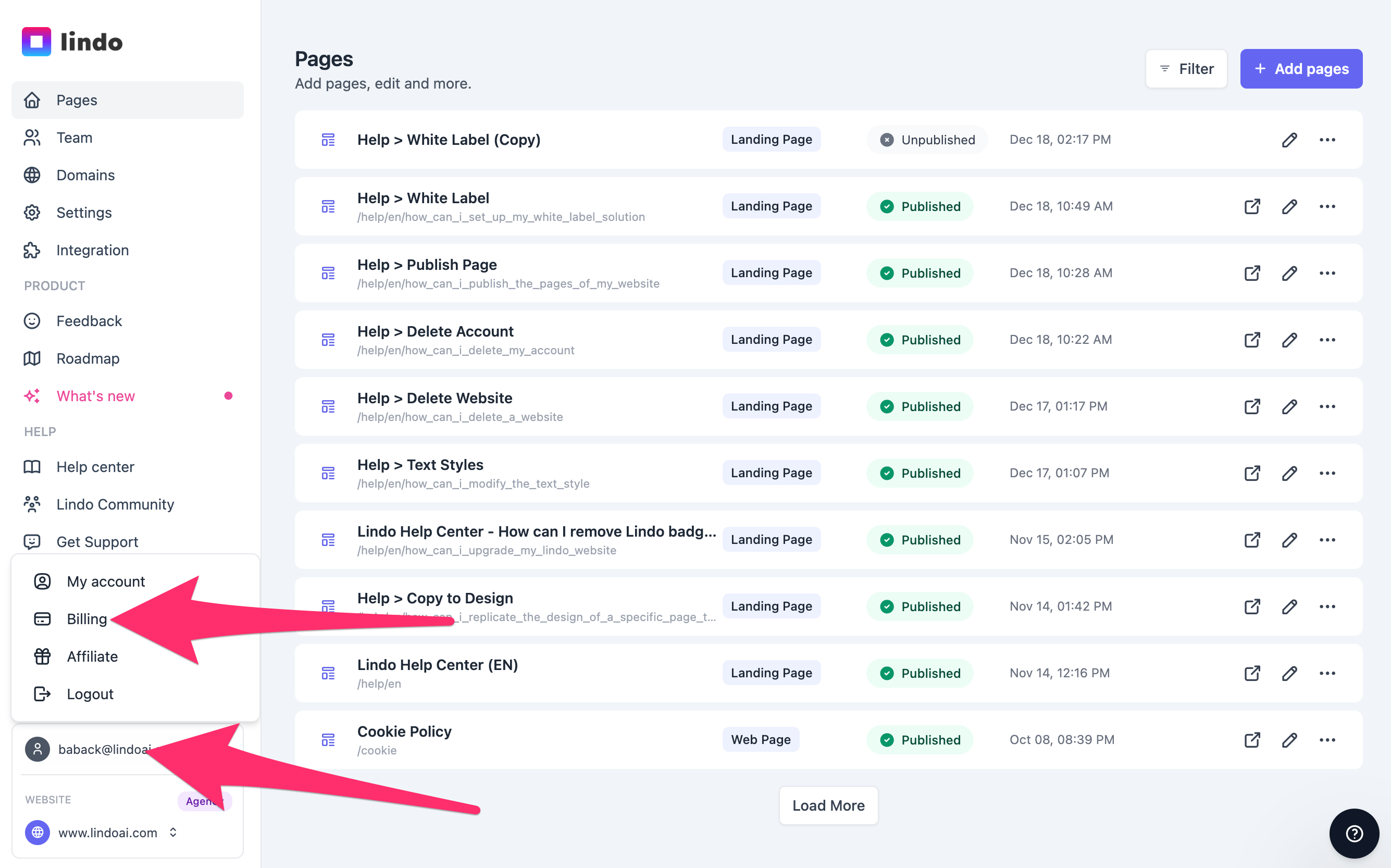Edit the Help > Copy to Design page
This screenshot has height=868, width=1391.
[1289, 606]
